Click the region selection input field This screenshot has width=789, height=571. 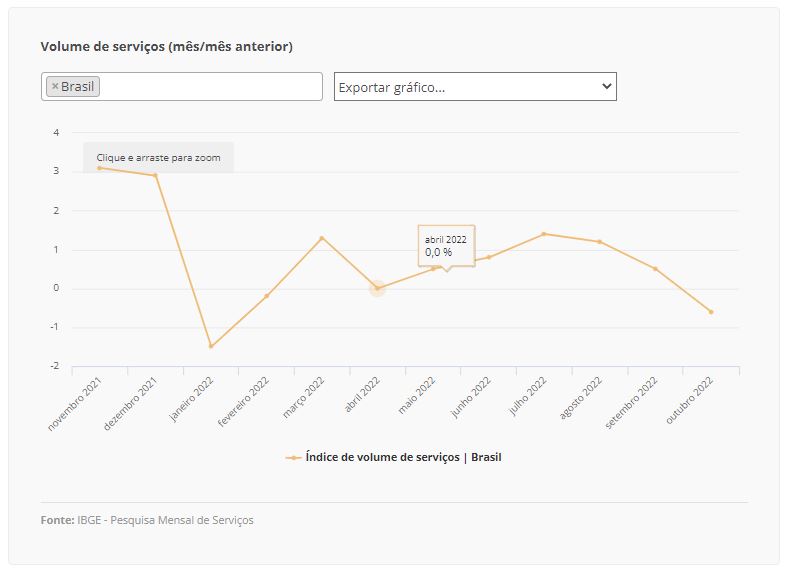point(210,87)
